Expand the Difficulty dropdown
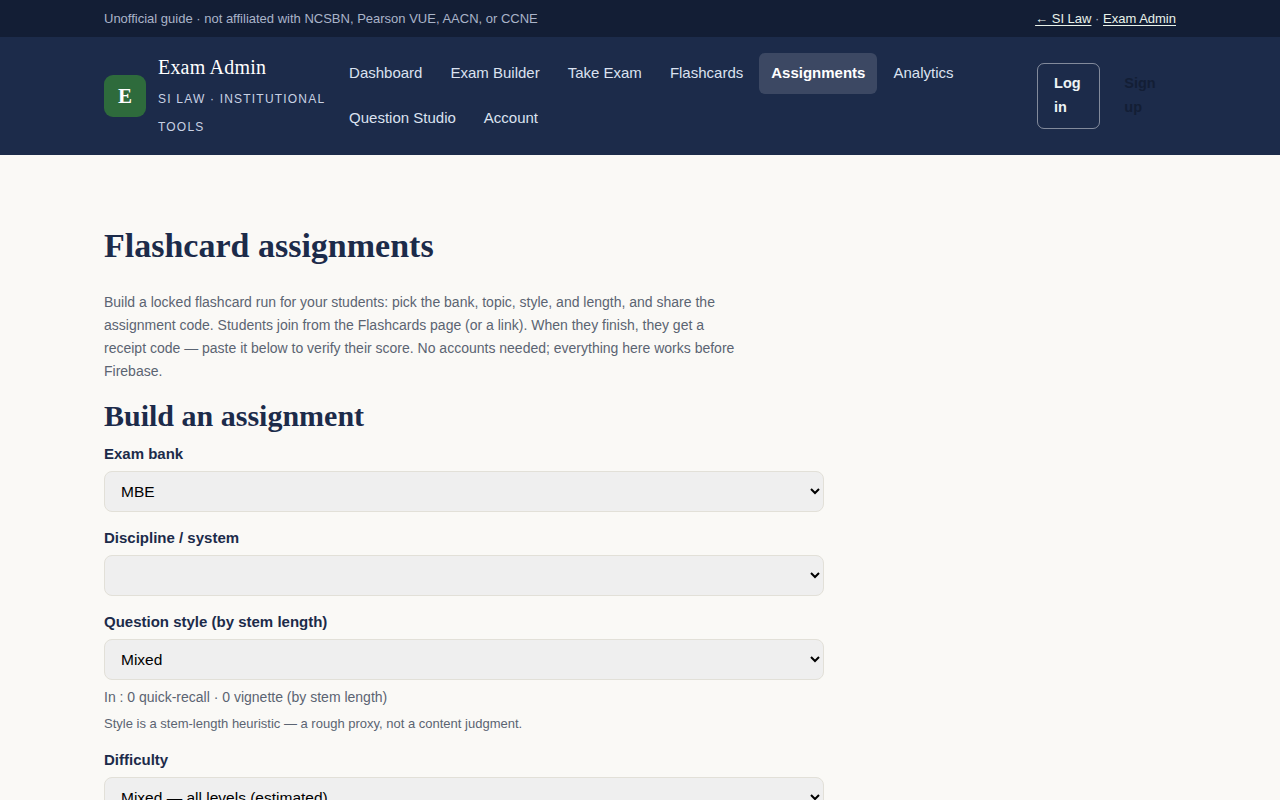 [464, 789]
